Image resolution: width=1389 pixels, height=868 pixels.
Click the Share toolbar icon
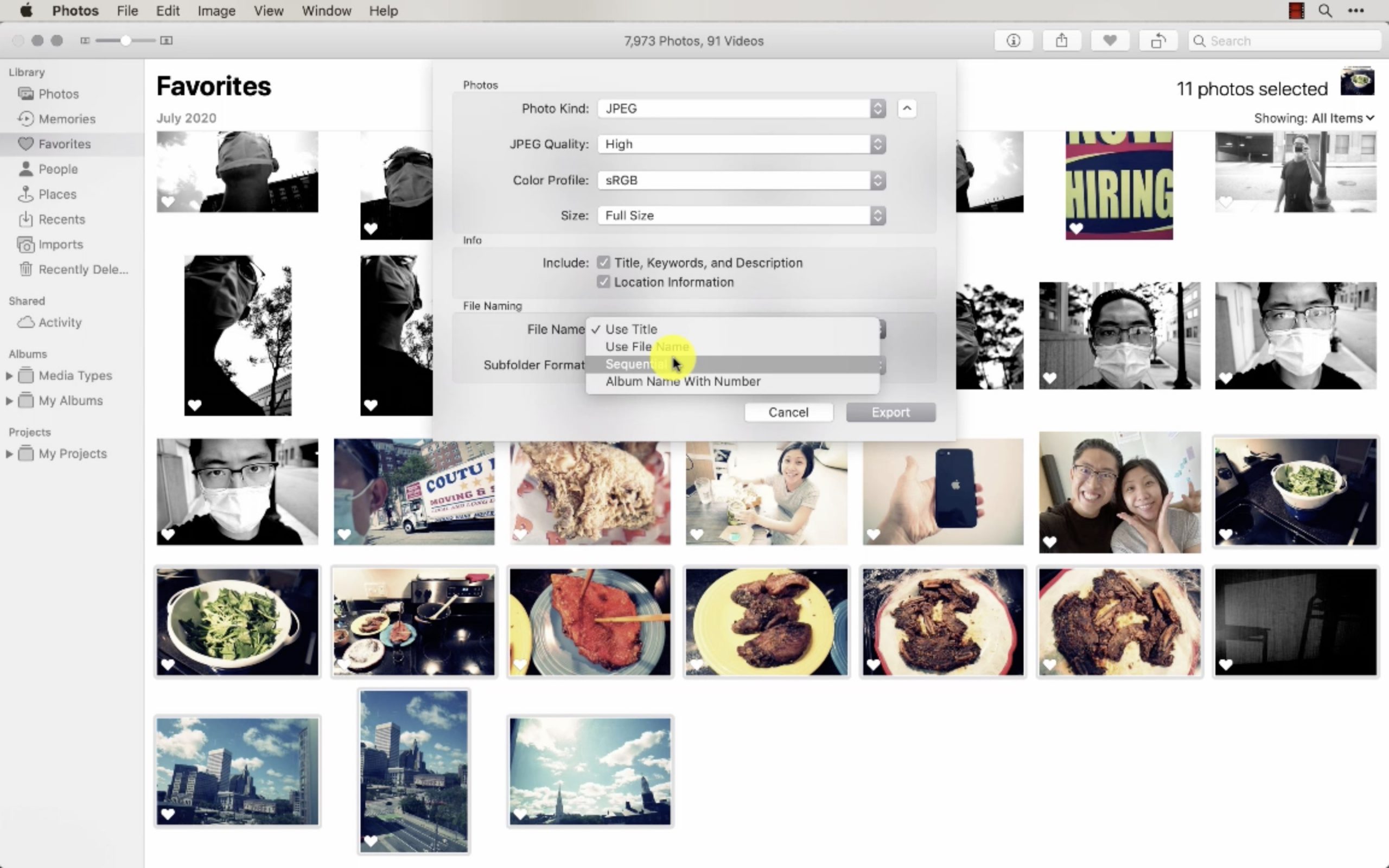(1061, 41)
